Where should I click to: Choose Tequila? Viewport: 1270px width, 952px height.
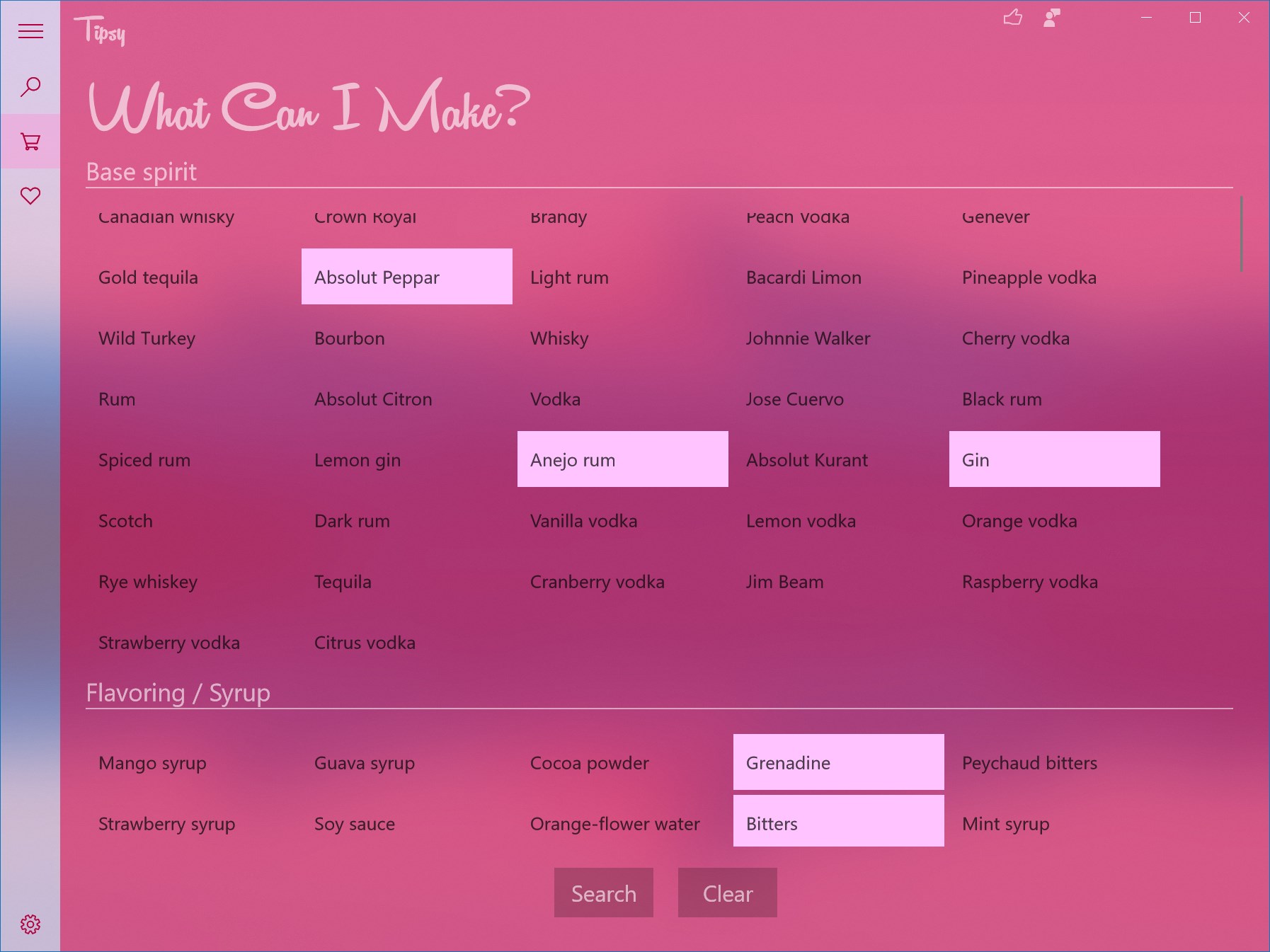[407, 581]
